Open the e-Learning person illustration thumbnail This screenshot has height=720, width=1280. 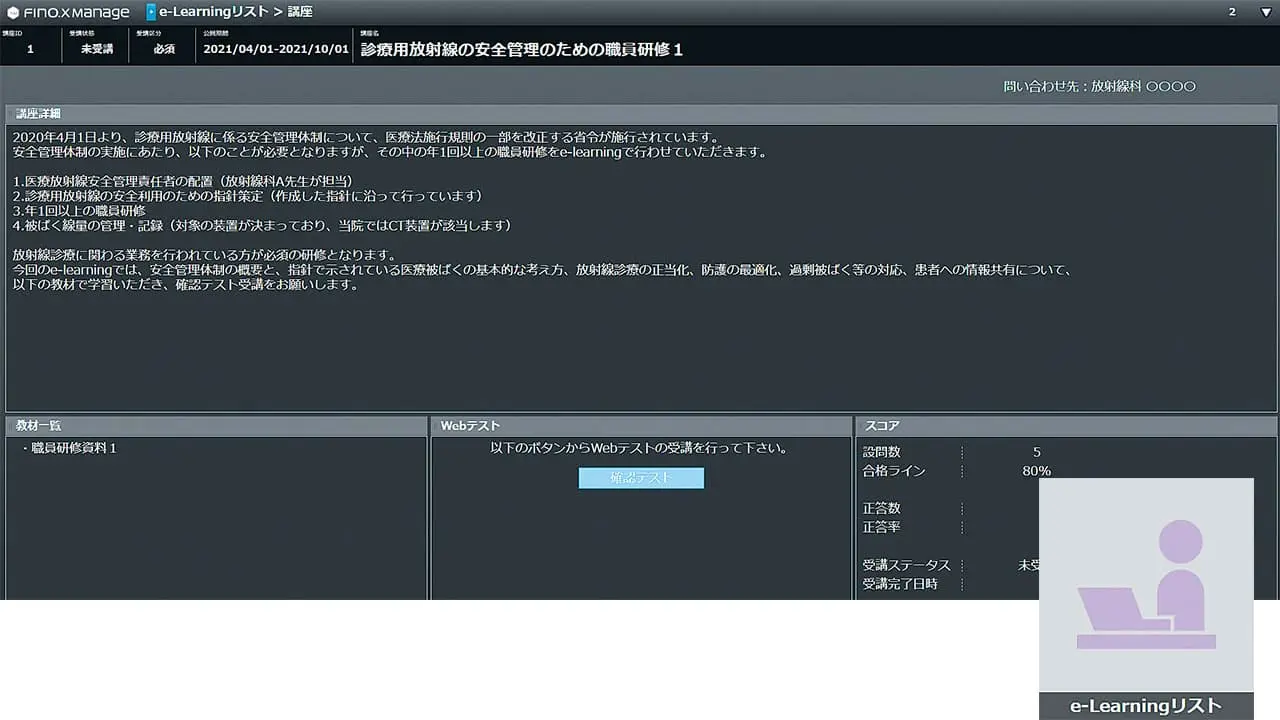tap(1146, 585)
